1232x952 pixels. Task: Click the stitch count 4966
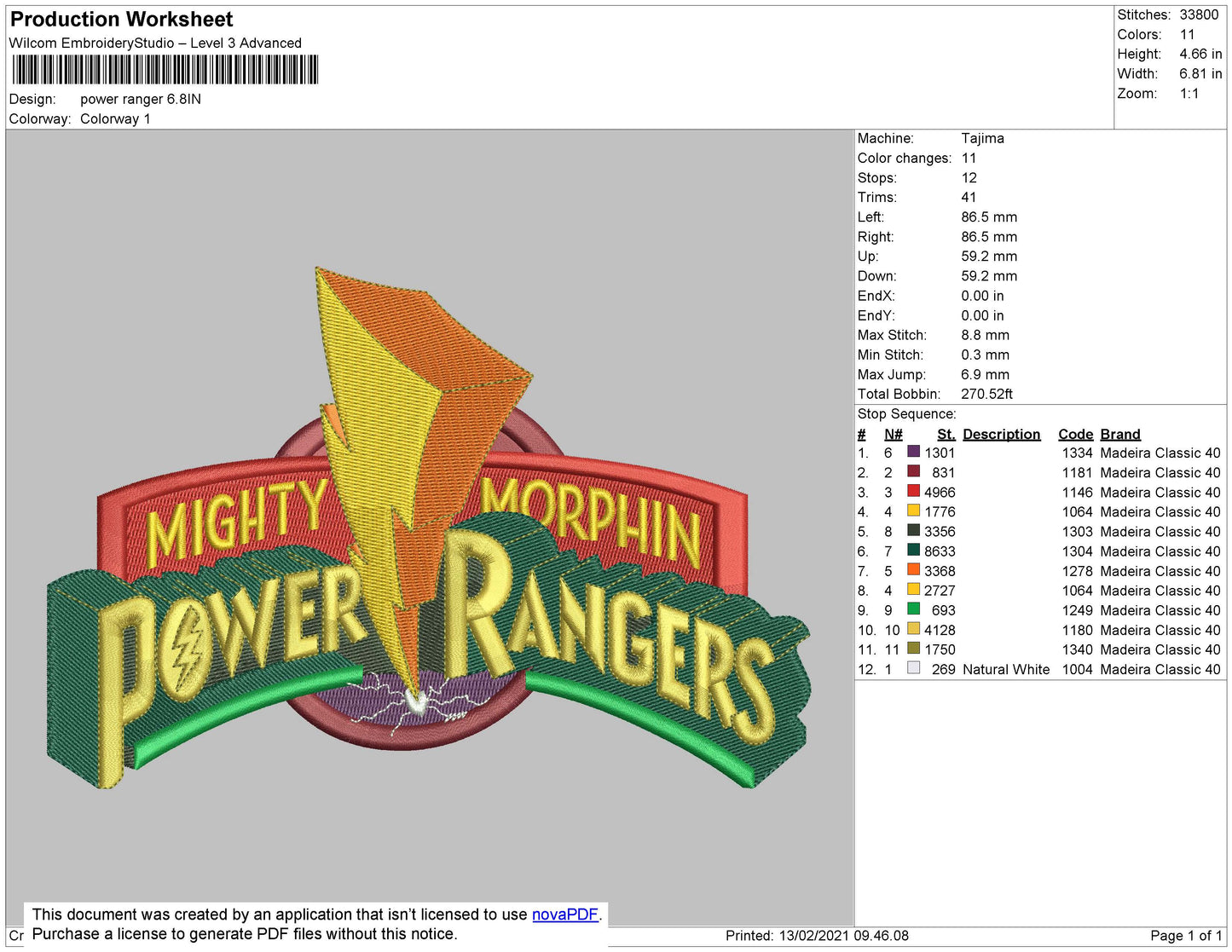940,492
